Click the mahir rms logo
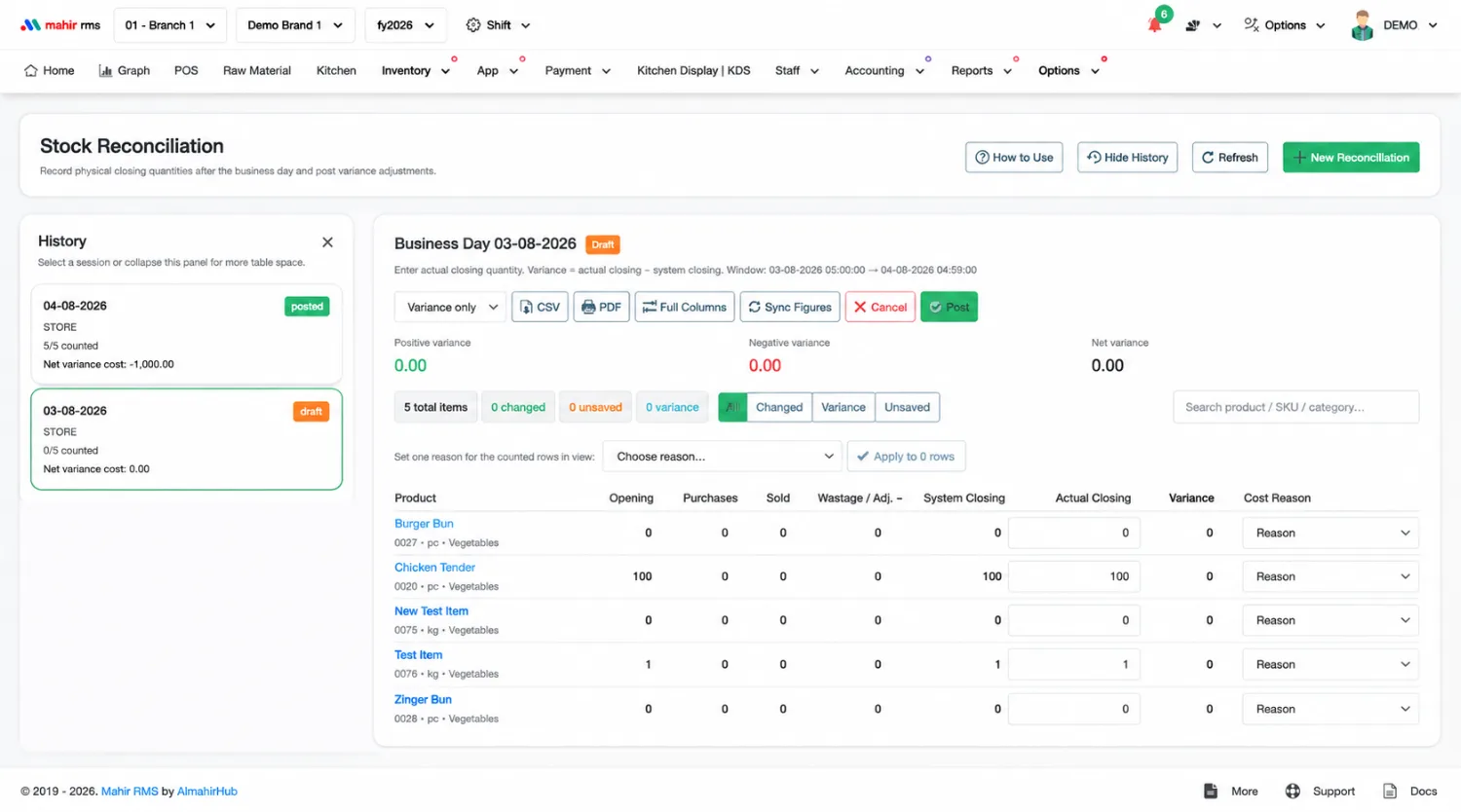The image size is (1461, 812). point(60,25)
